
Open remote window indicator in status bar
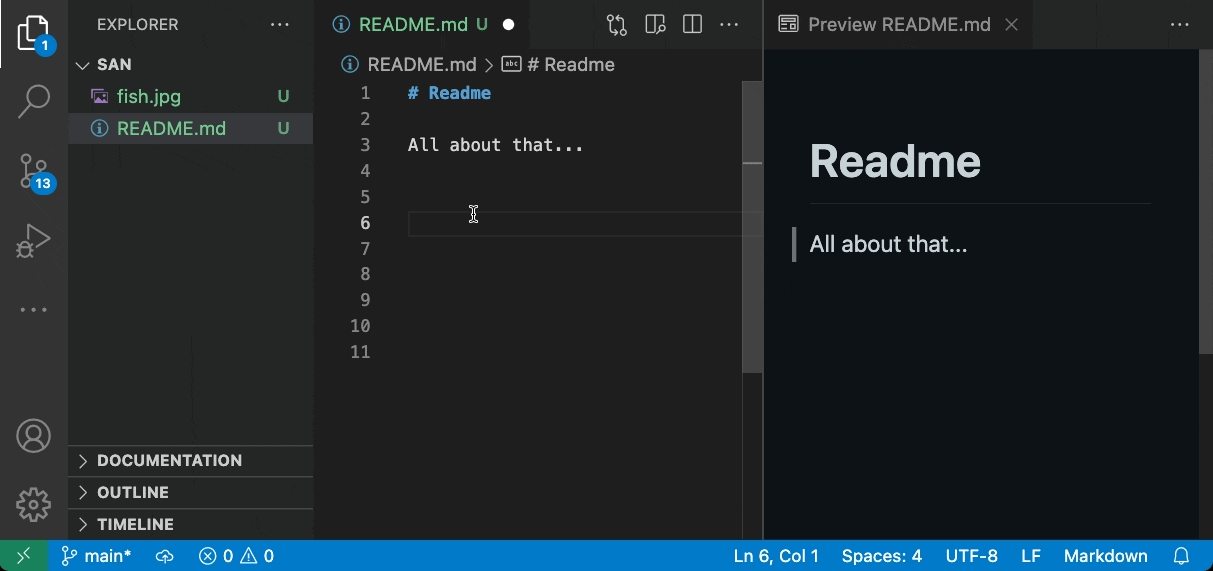[24, 556]
